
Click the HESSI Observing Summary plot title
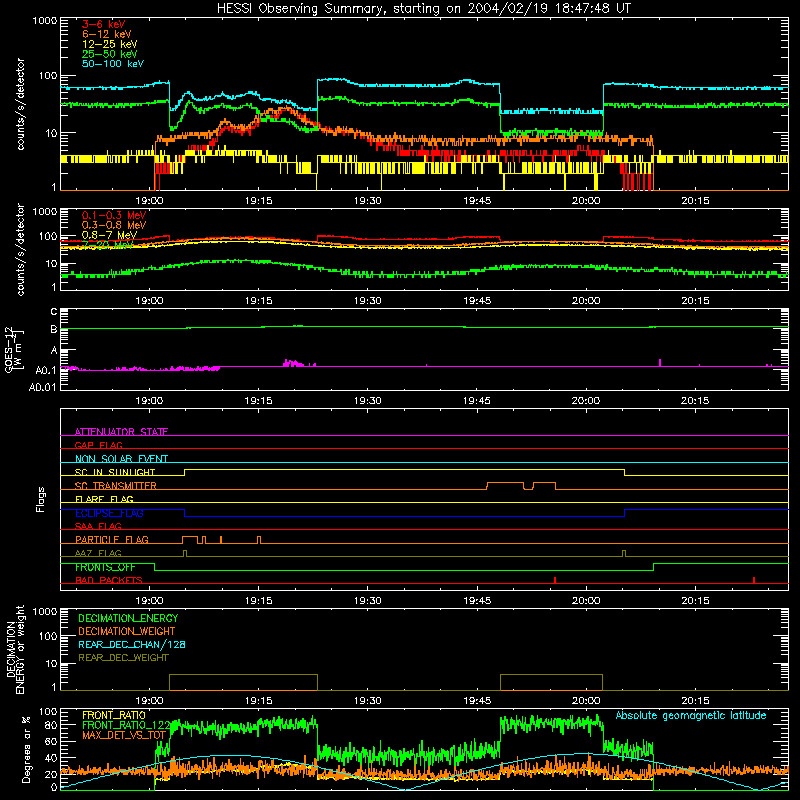coord(423,9)
